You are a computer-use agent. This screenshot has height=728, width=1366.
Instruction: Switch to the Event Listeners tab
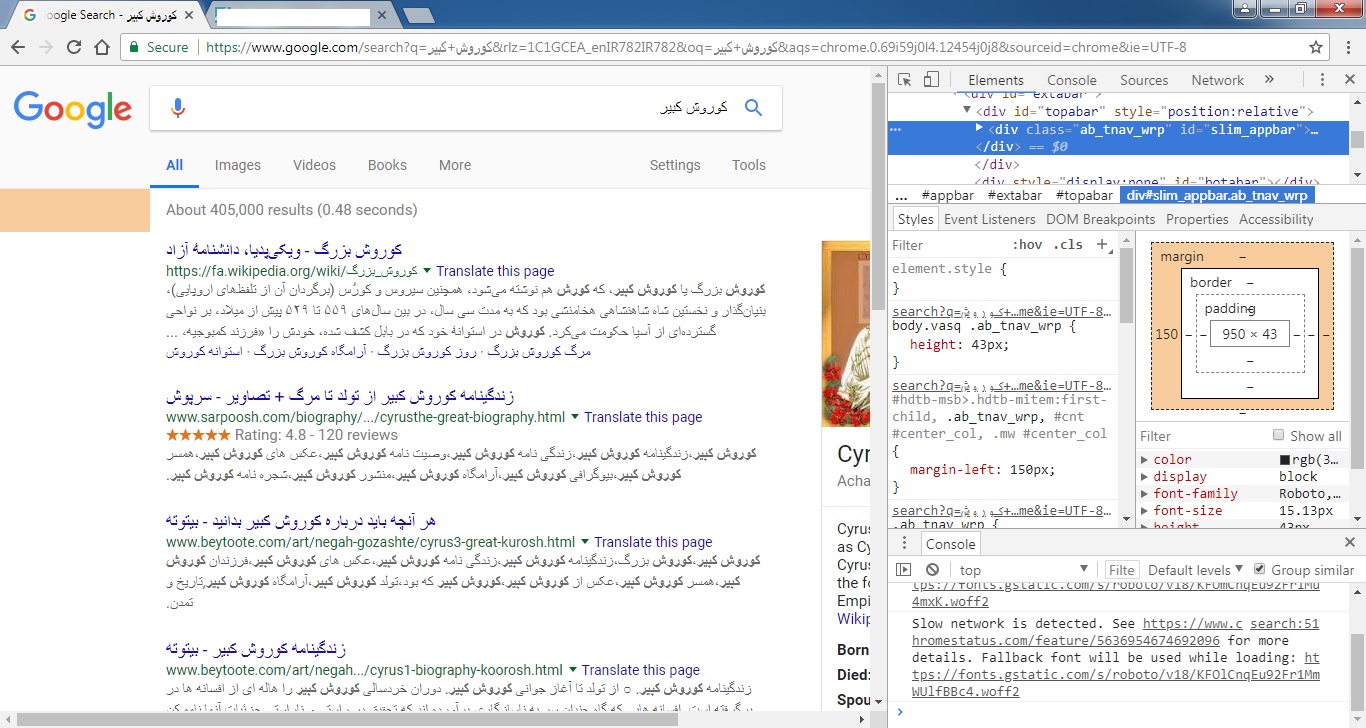pos(989,219)
